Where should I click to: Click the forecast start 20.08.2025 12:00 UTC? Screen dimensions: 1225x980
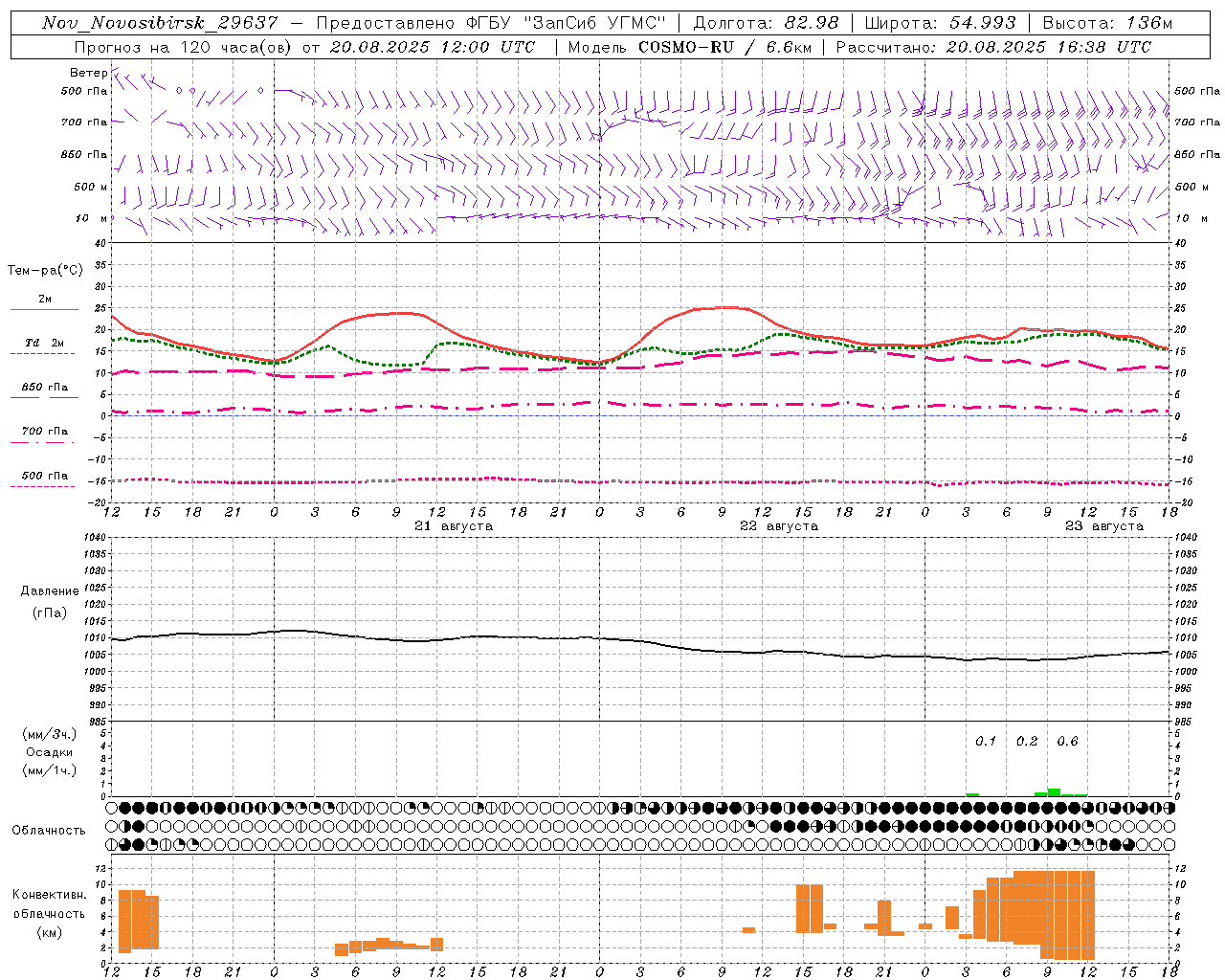pyautogui.click(x=432, y=47)
